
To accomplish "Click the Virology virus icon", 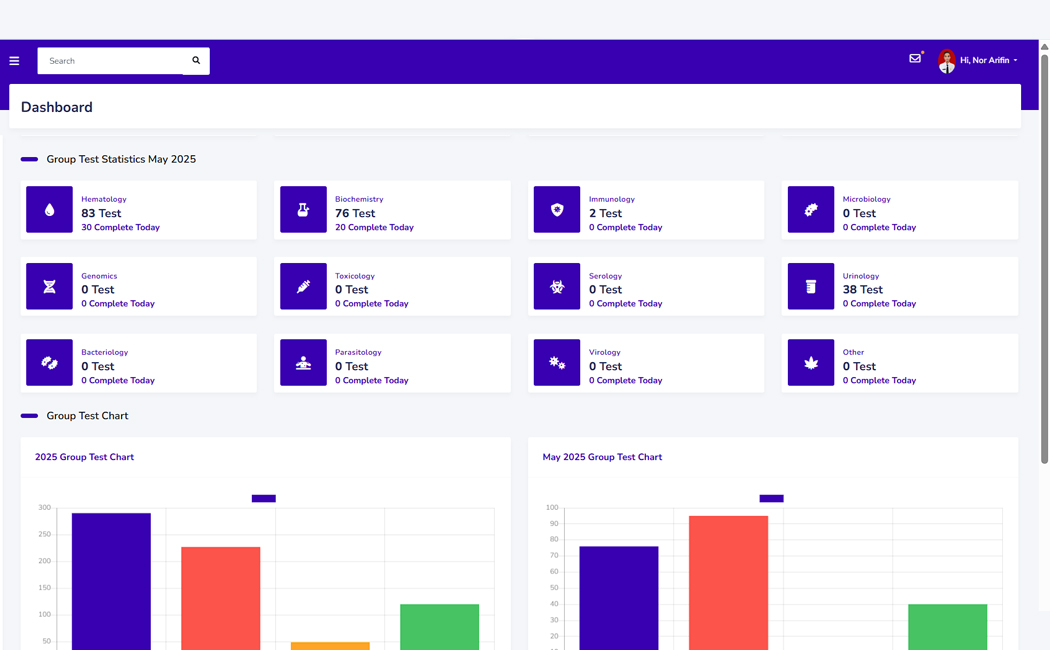I will coord(557,362).
